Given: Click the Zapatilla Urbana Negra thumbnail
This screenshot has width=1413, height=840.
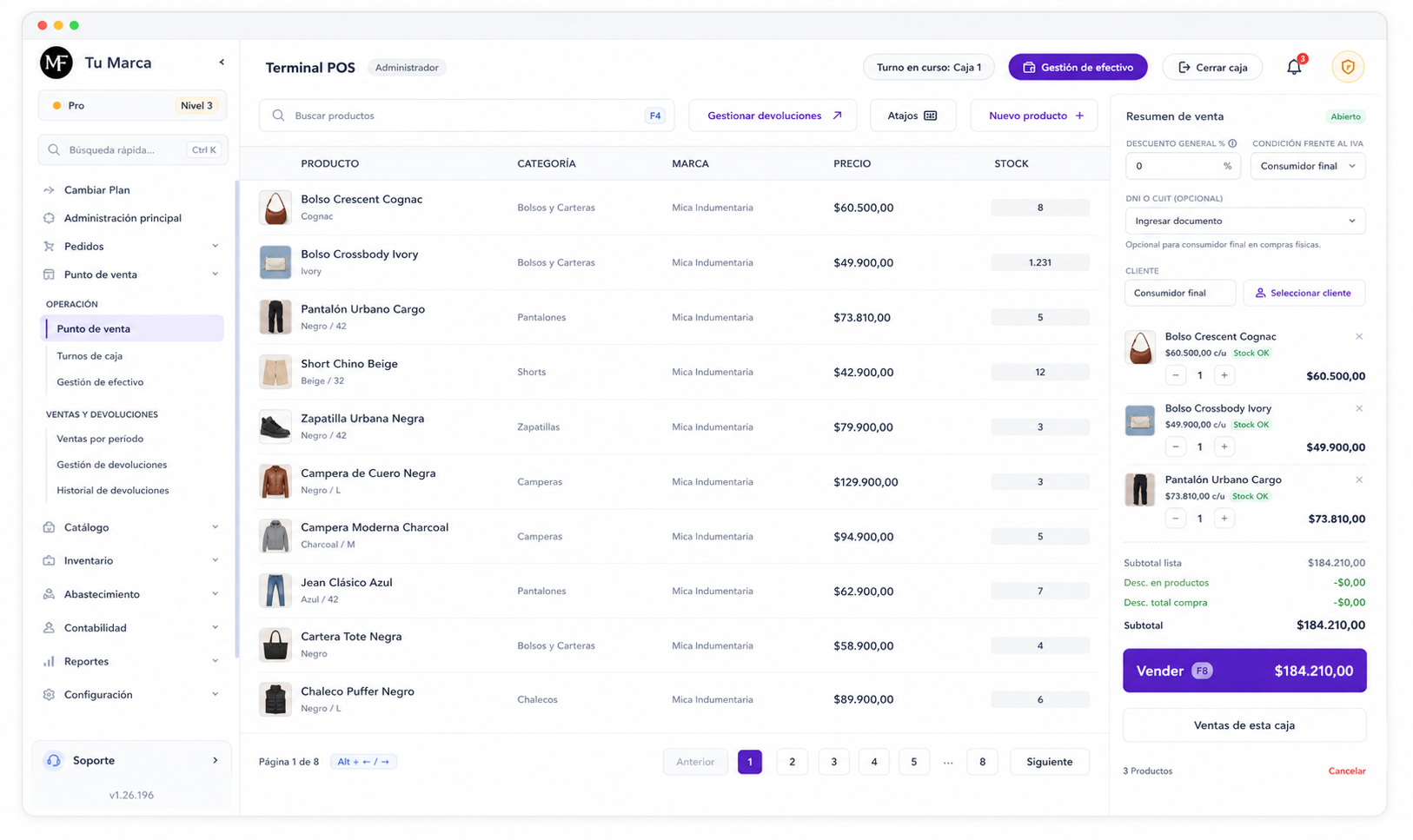Looking at the screenshot, I should pos(275,427).
